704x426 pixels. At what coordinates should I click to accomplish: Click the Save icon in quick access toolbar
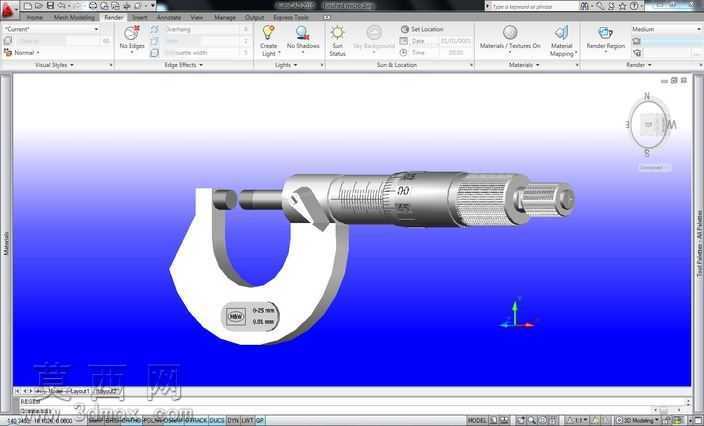click(x=50, y=6)
